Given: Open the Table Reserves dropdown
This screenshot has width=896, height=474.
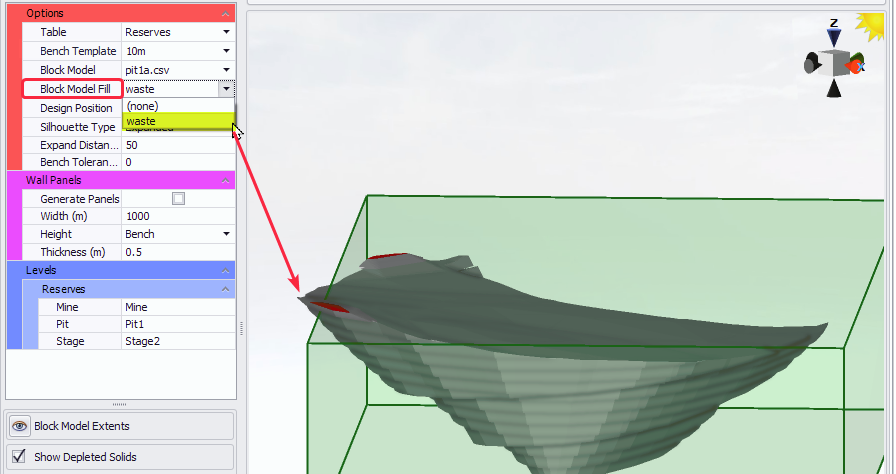Looking at the screenshot, I should coord(226,32).
